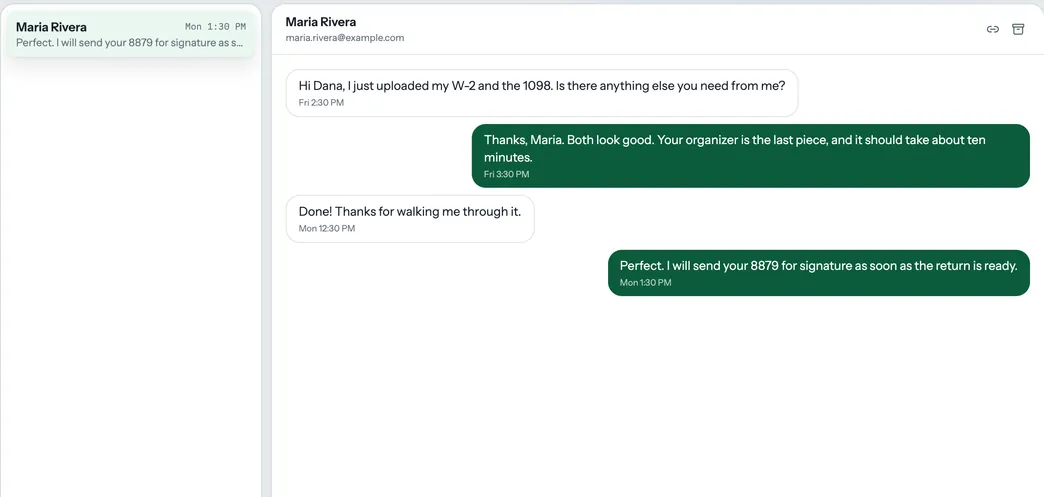Viewport: 1044px width, 497px height.
Task: Click the 'Mon 1:30 PM' time in conversation list
Action: click(x=215, y=27)
